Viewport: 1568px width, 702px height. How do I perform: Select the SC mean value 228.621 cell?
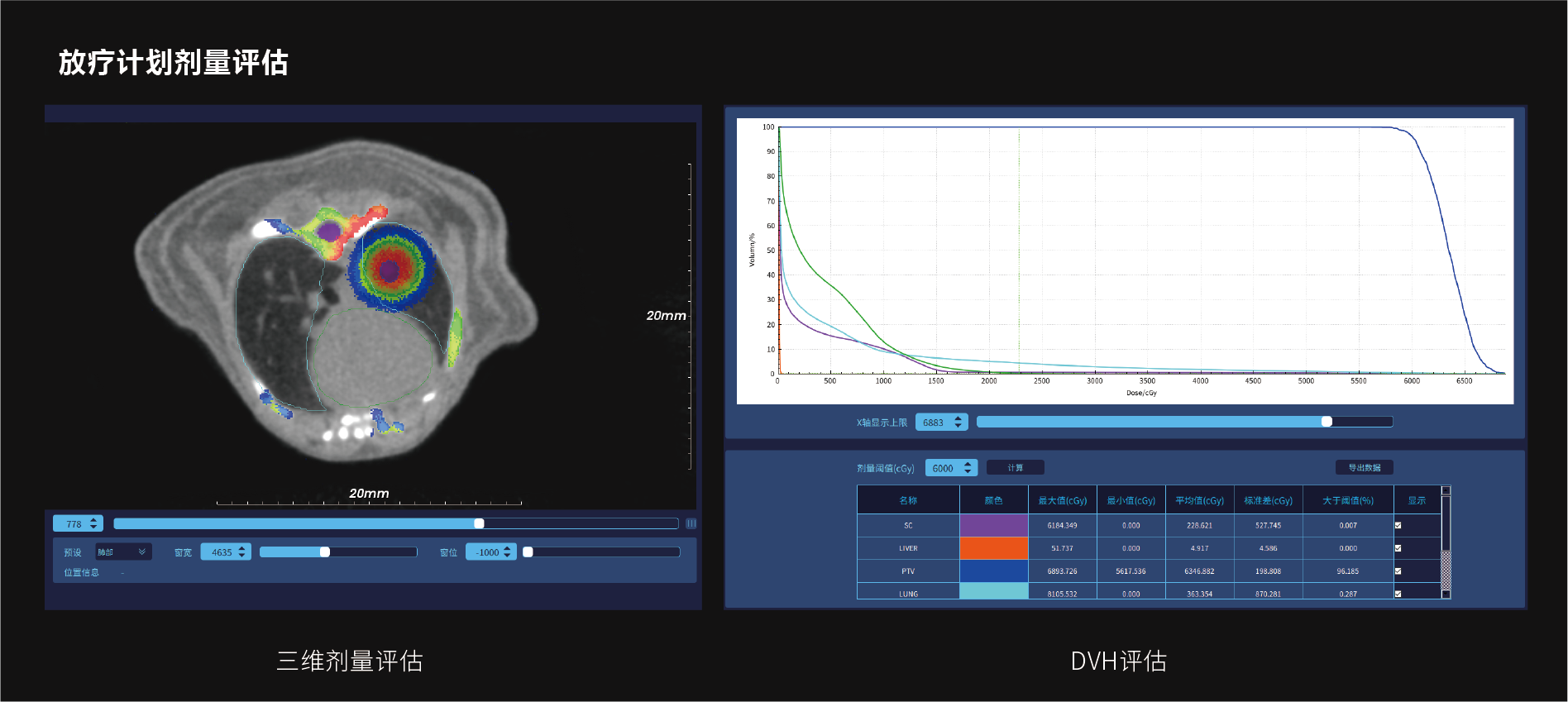click(1200, 525)
